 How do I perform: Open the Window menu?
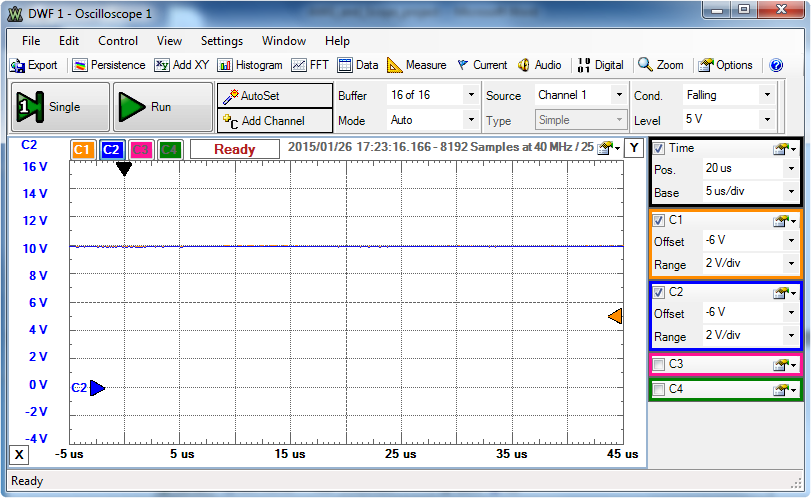click(284, 41)
